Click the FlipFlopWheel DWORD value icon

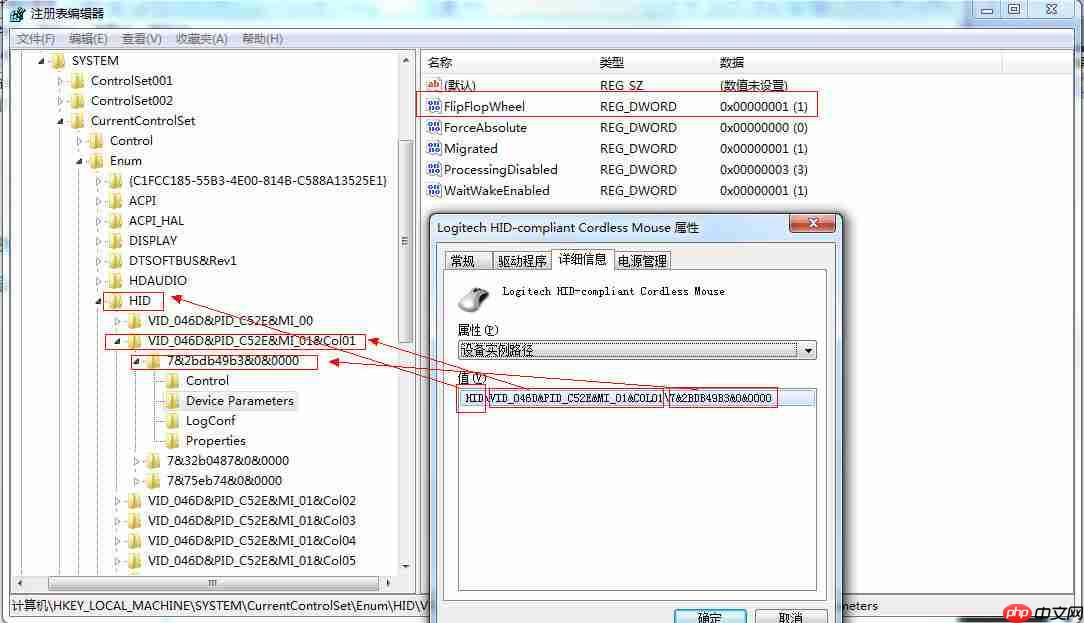pos(433,106)
